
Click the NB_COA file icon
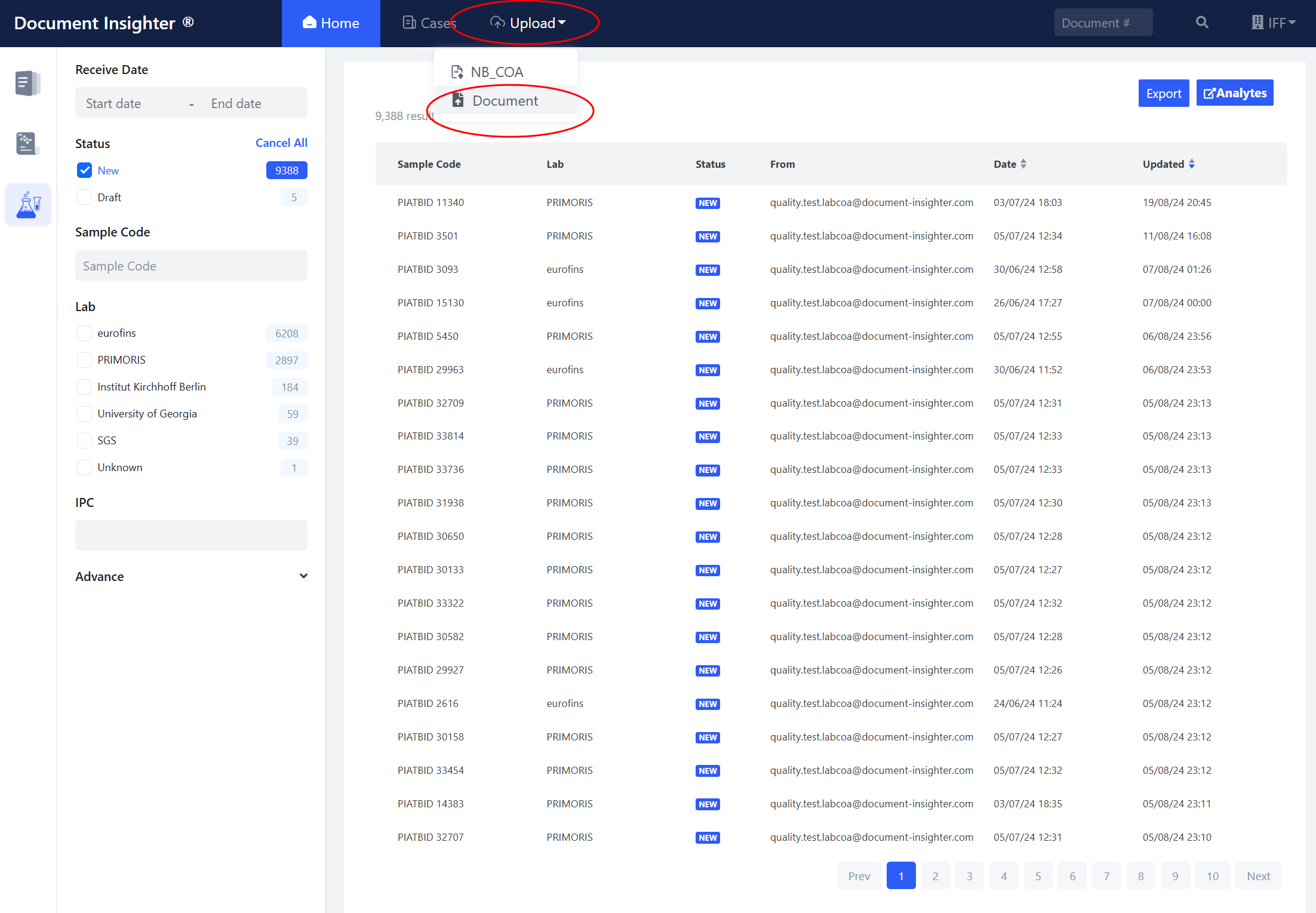click(457, 72)
